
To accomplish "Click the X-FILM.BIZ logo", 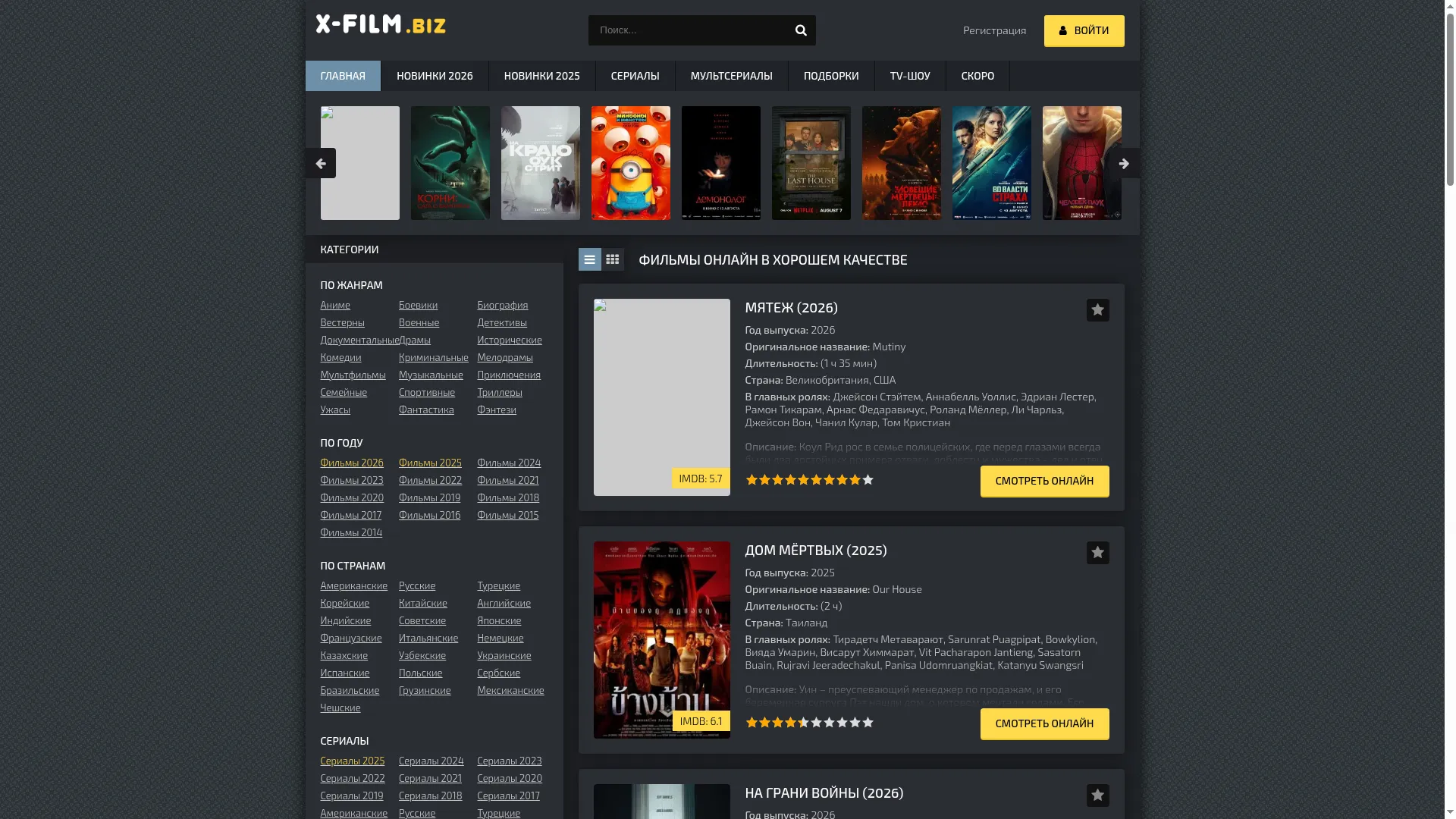I will pyautogui.click(x=381, y=24).
